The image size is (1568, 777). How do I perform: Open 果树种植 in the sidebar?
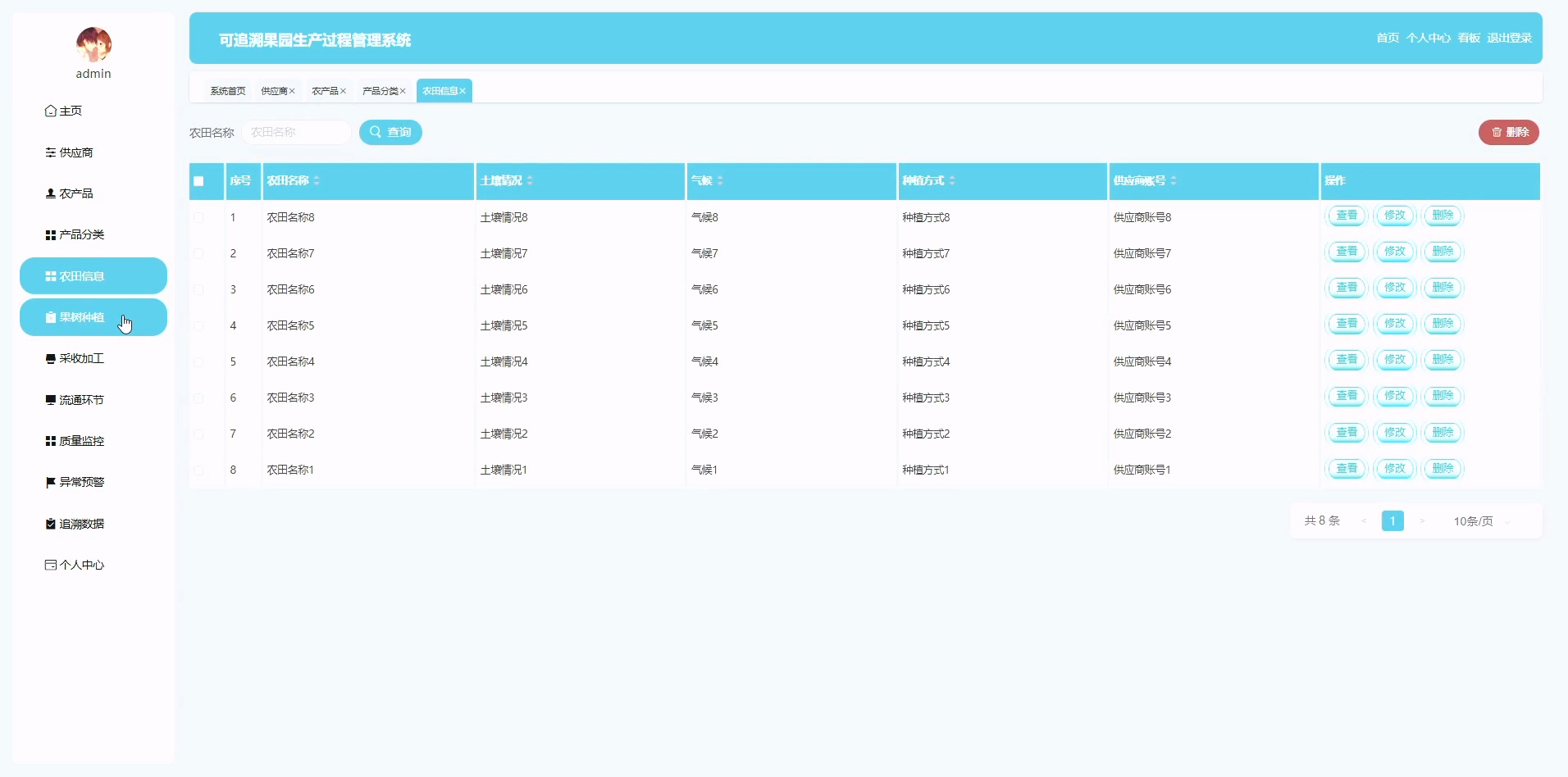pyautogui.click(x=93, y=317)
